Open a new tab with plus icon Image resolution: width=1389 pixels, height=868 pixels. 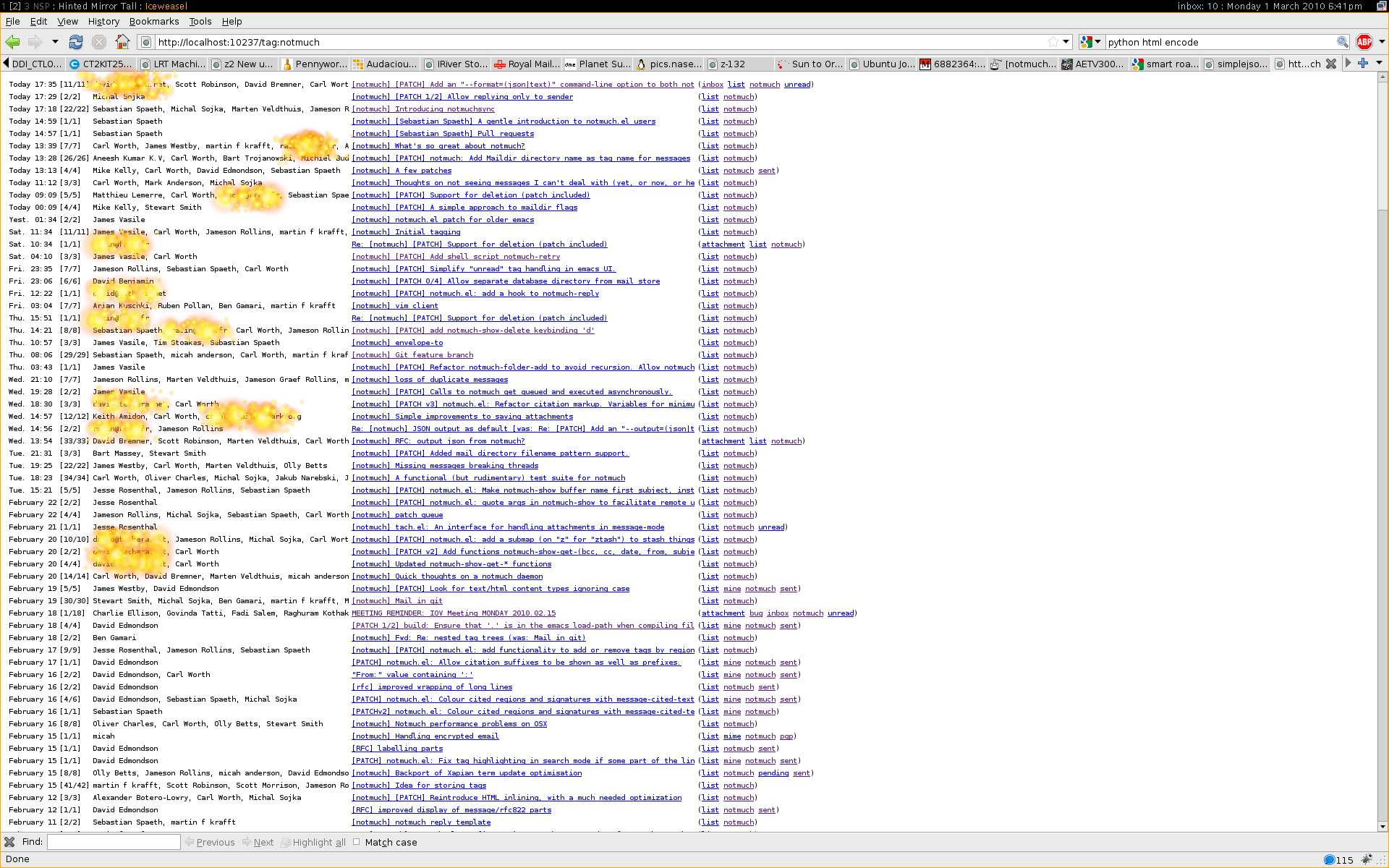pyautogui.click(x=1363, y=64)
